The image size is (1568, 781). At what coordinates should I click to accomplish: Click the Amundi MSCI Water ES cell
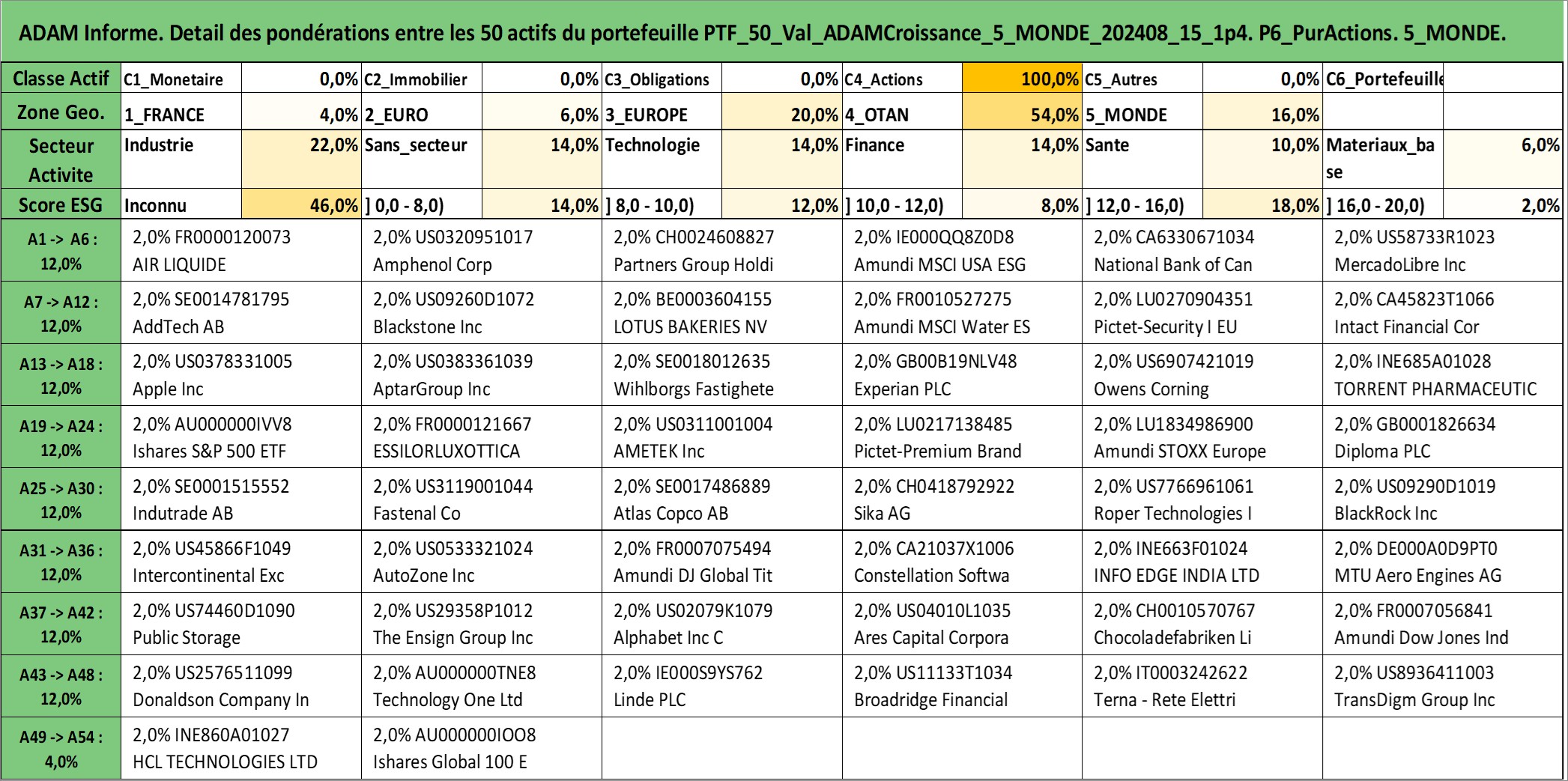[963, 313]
